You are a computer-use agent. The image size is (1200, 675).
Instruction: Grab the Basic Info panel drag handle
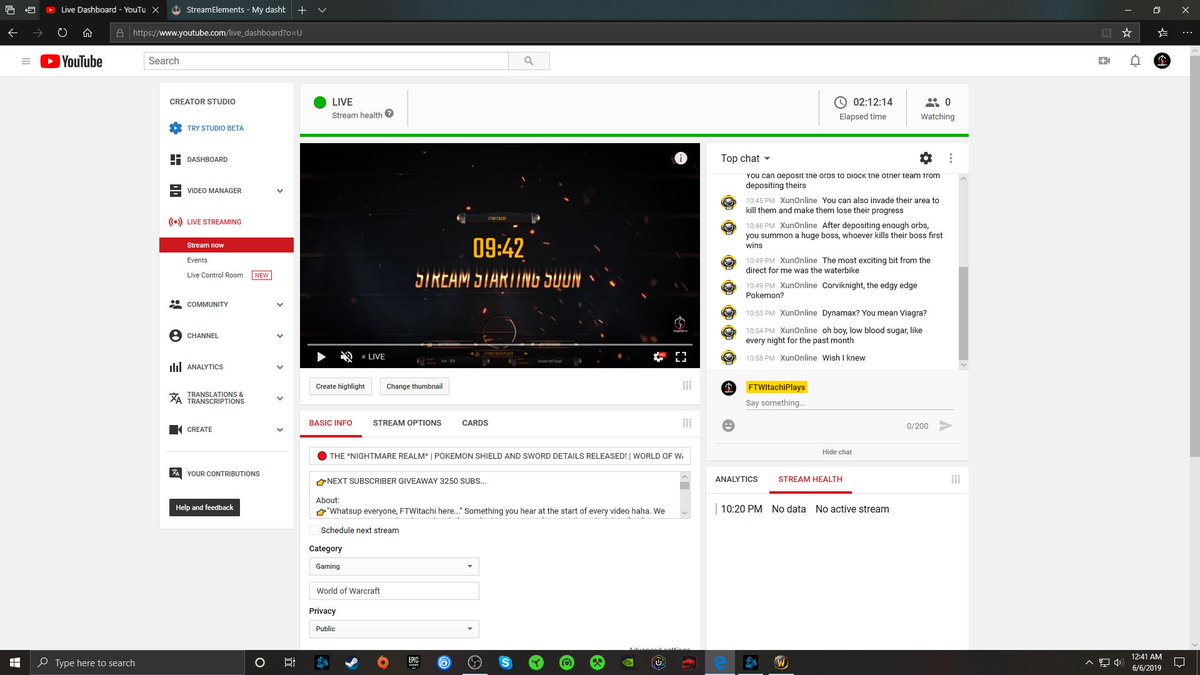click(686, 423)
